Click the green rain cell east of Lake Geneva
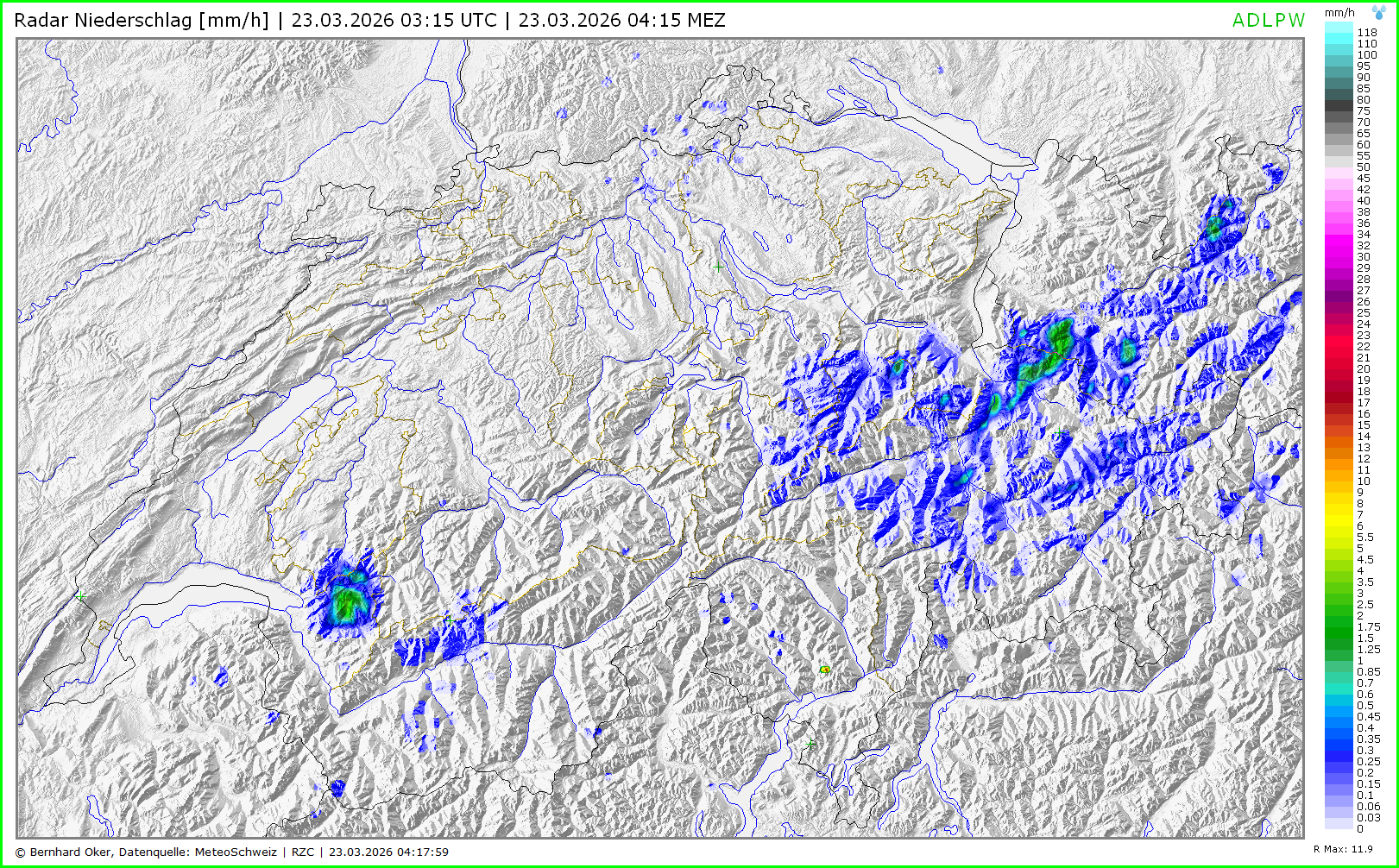1399x868 pixels. (348, 601)
